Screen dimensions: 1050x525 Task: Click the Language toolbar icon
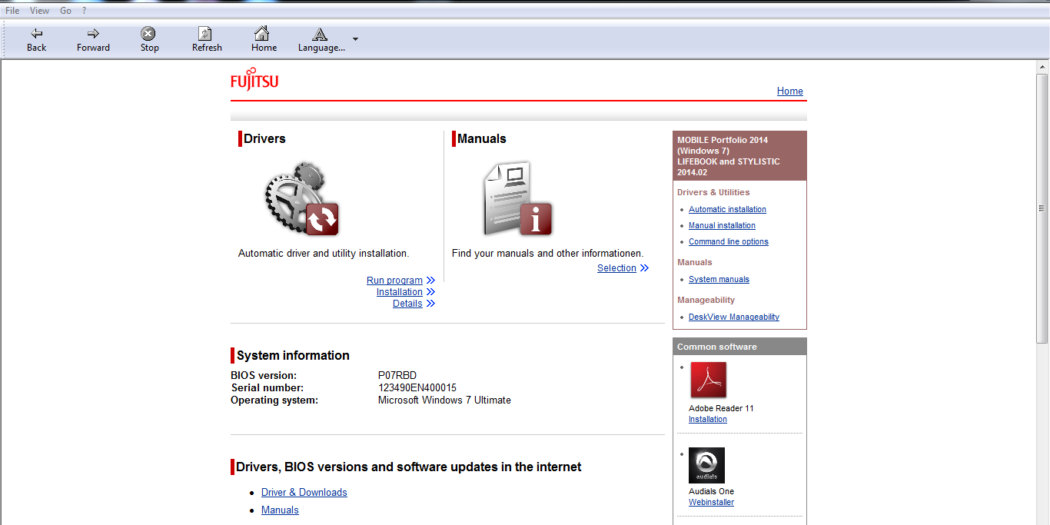pos(320,34)
